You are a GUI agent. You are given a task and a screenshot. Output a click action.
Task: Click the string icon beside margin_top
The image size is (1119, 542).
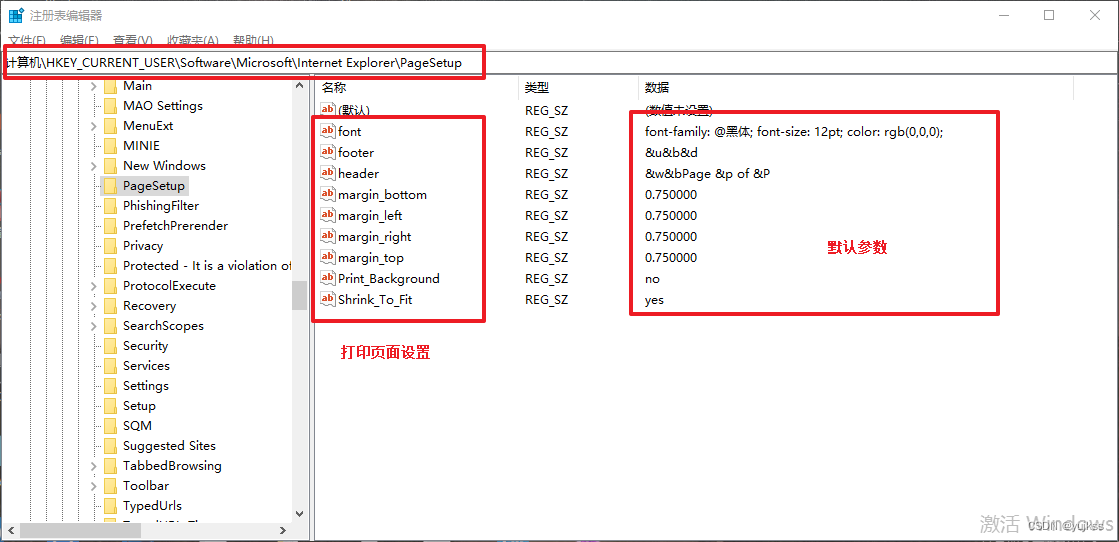[328, 257]
